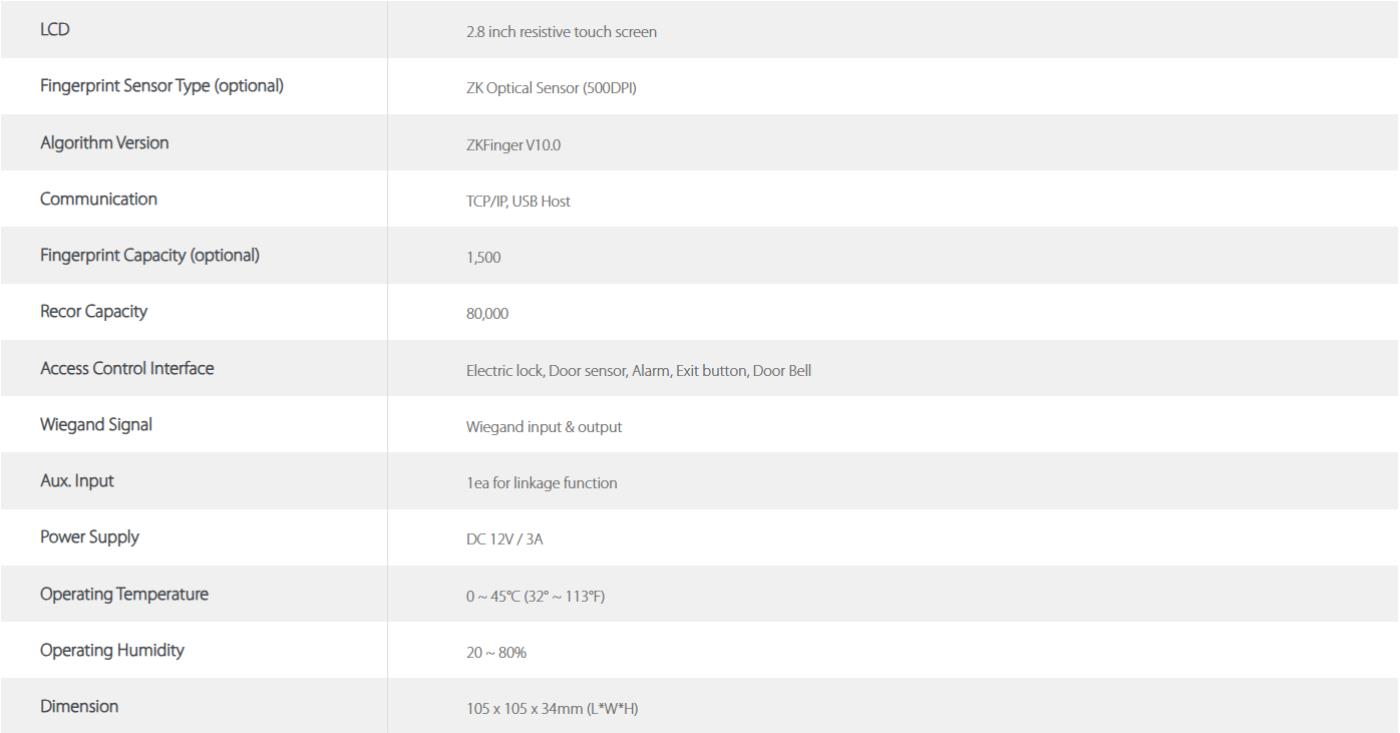Click the LCD row label
The width and height of the screenshot is (1400, 733).
coord(54,30)
